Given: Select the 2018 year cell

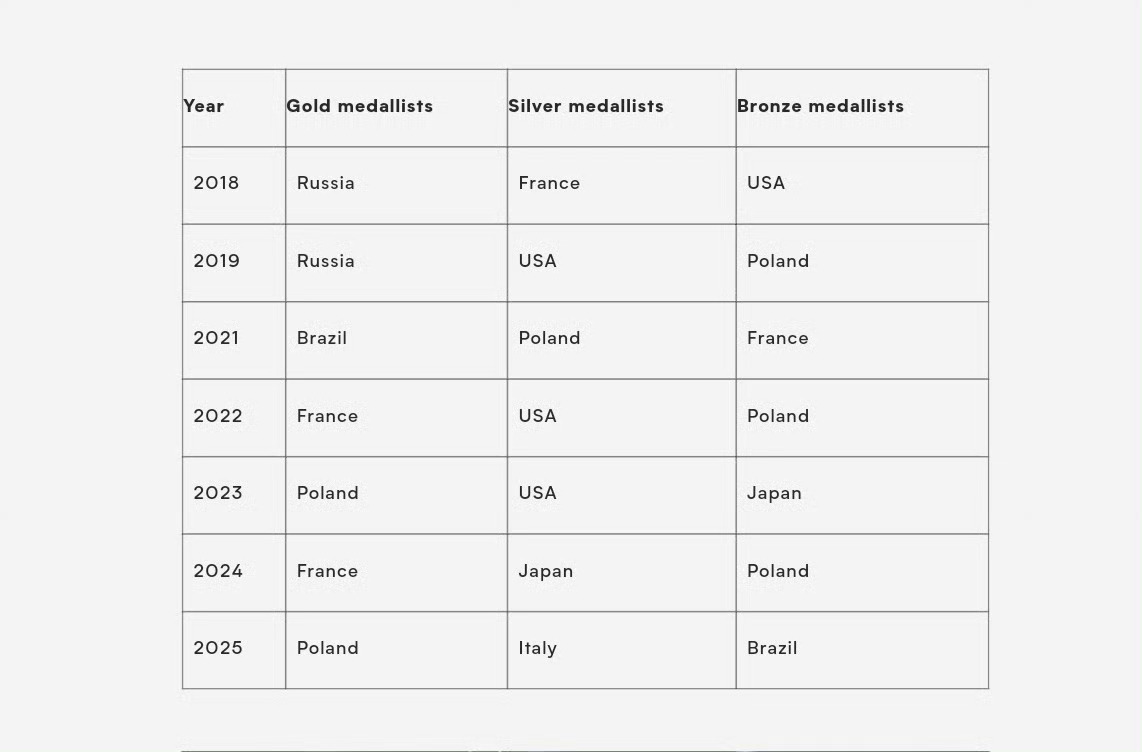Looking at the screenshot, I should tap(234, 186).
